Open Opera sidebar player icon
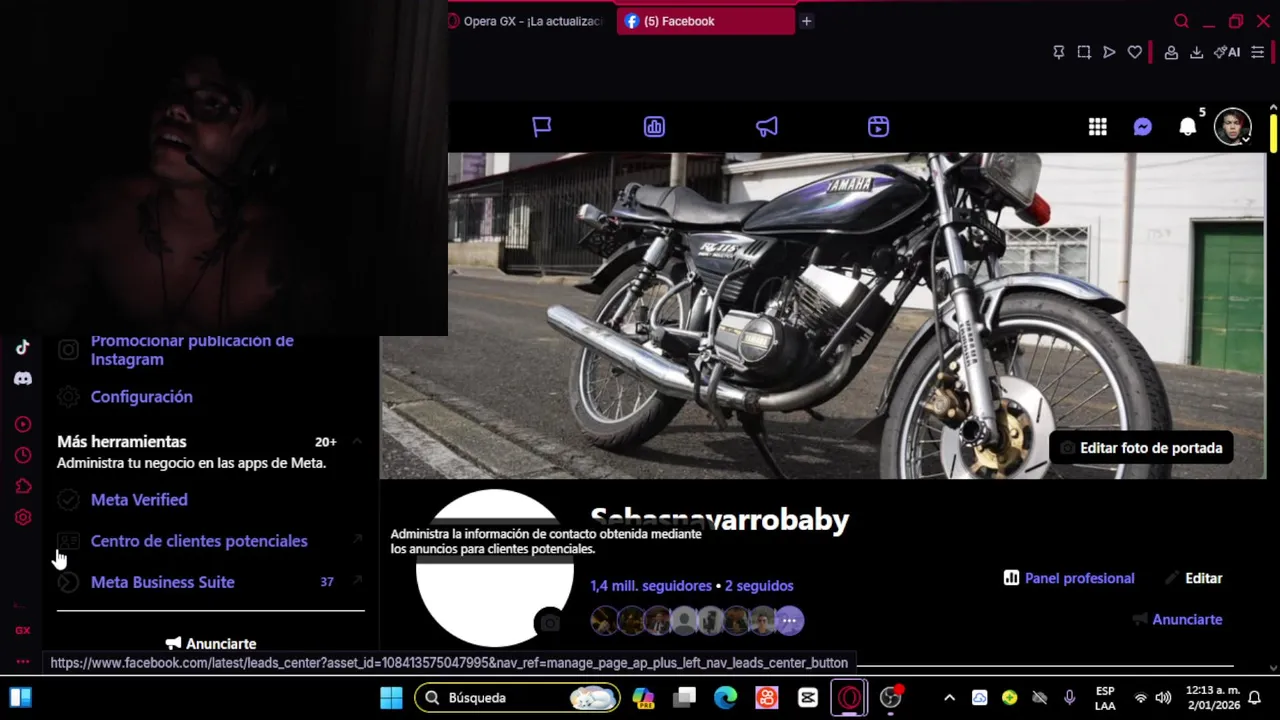The height and width of the screenshot is (720, 1280). (23, 424)
